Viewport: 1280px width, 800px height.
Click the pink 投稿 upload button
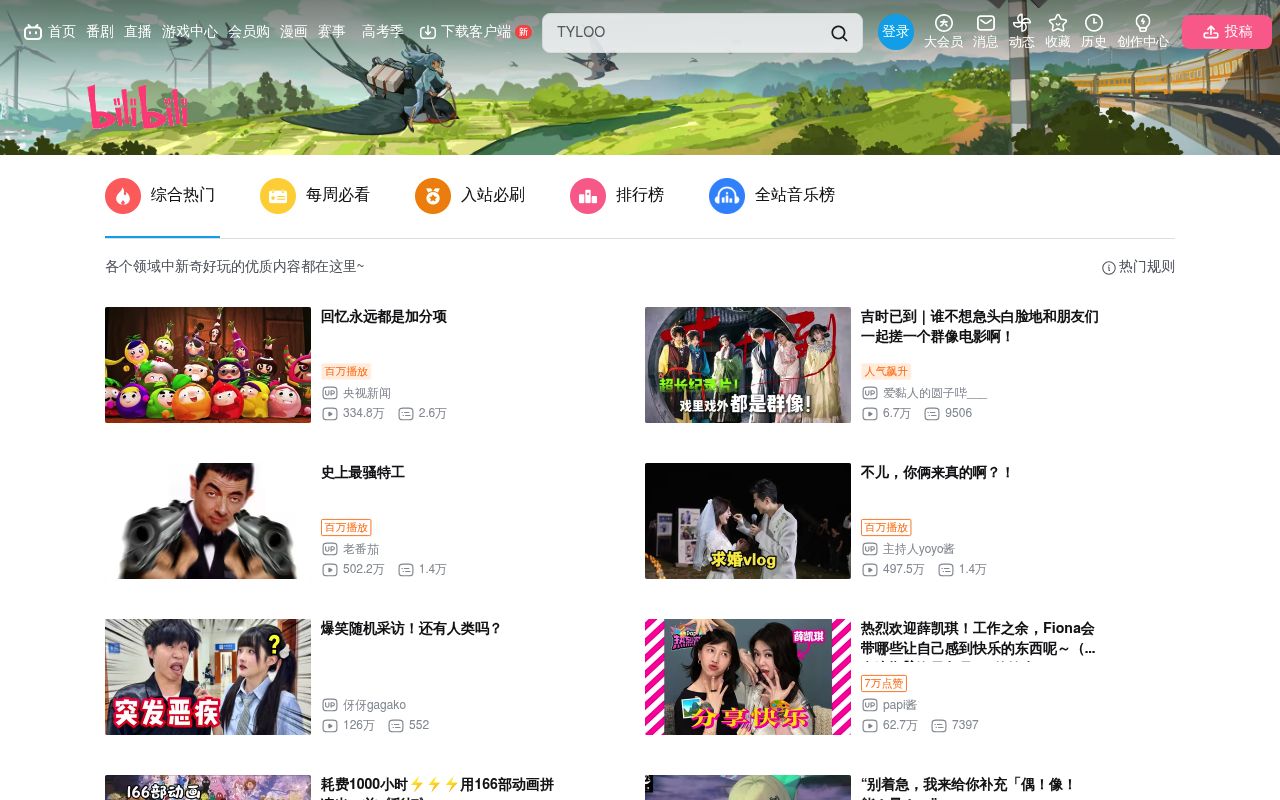1227,32
